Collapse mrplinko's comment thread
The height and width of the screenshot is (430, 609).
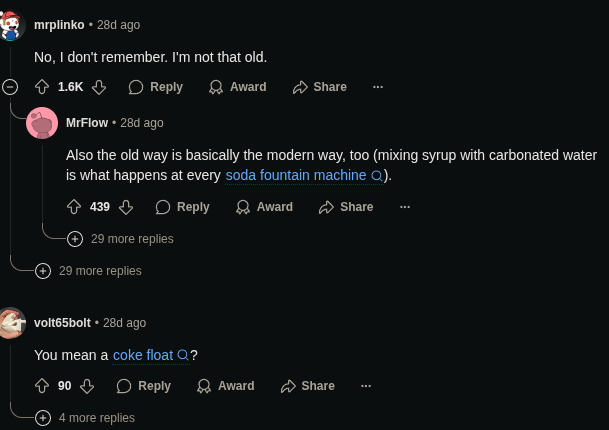(x=10, y=87)
